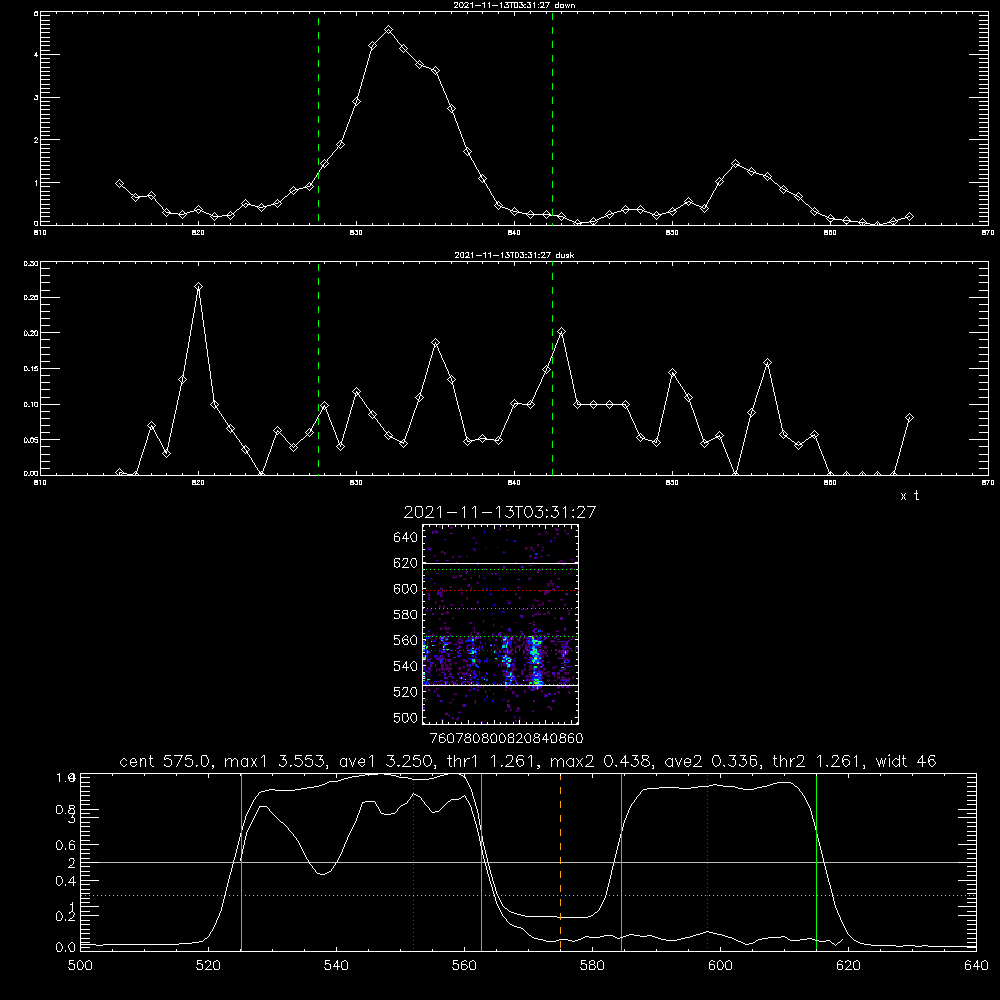Click upper white line at 620 in heatmap
1000x1000 pixels.
pyautogui.click(x=501, y=563)
